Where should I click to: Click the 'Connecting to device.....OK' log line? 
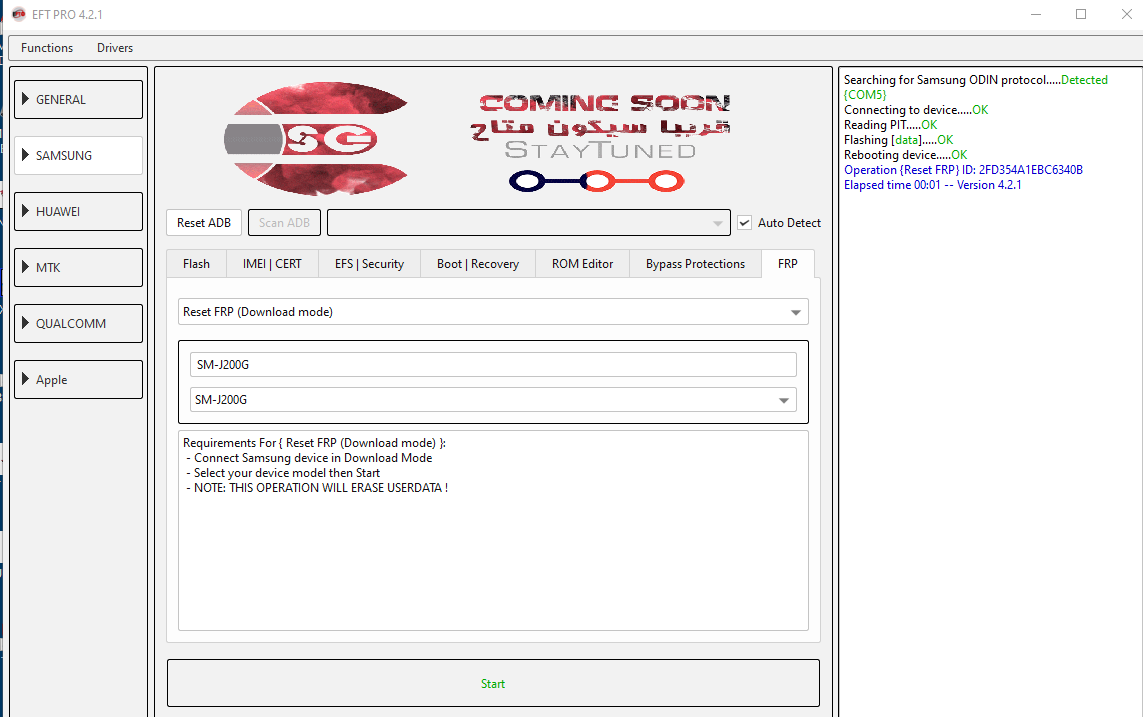click(916, 110)
